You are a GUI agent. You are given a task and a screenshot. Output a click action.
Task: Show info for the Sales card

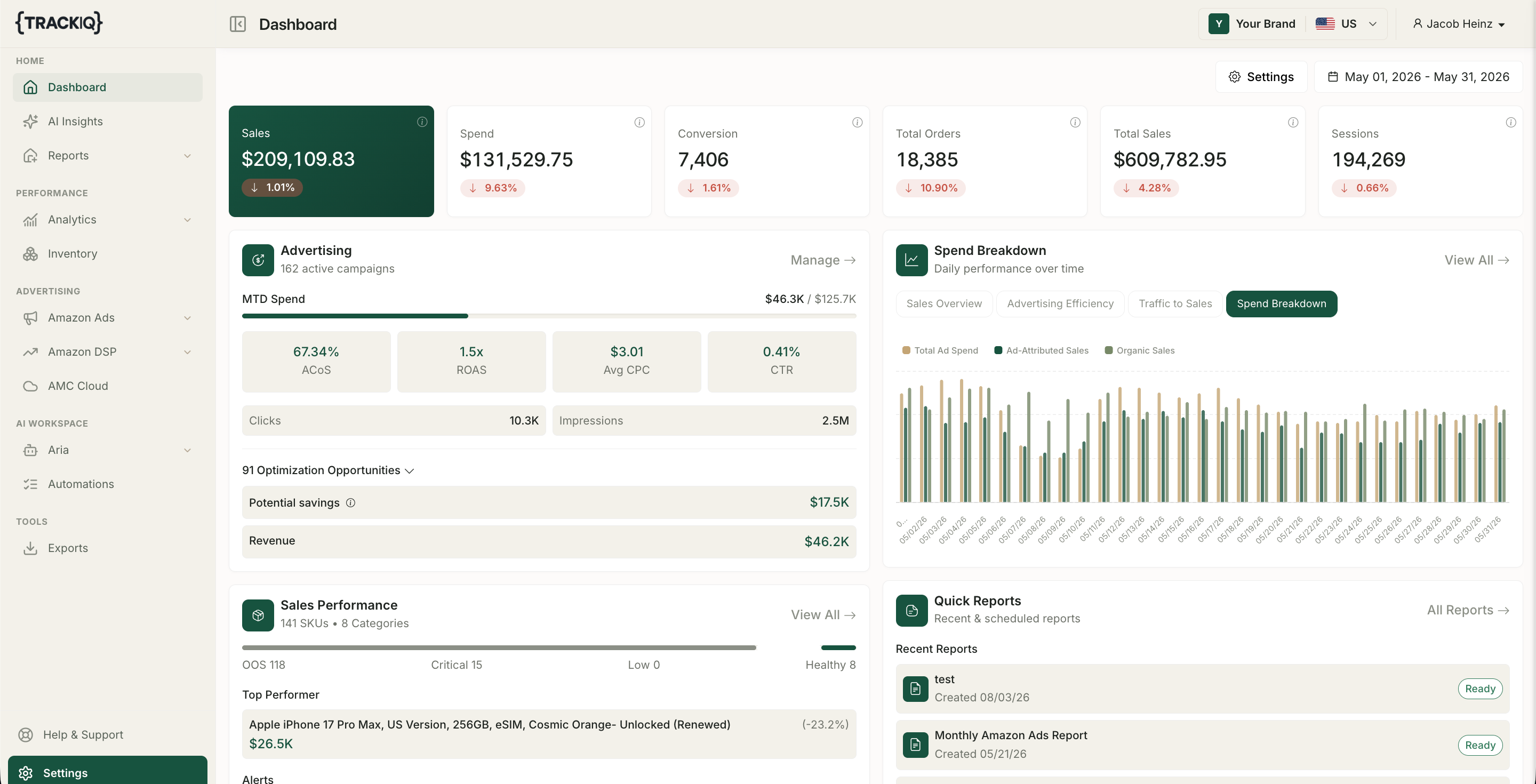(422, 122)
